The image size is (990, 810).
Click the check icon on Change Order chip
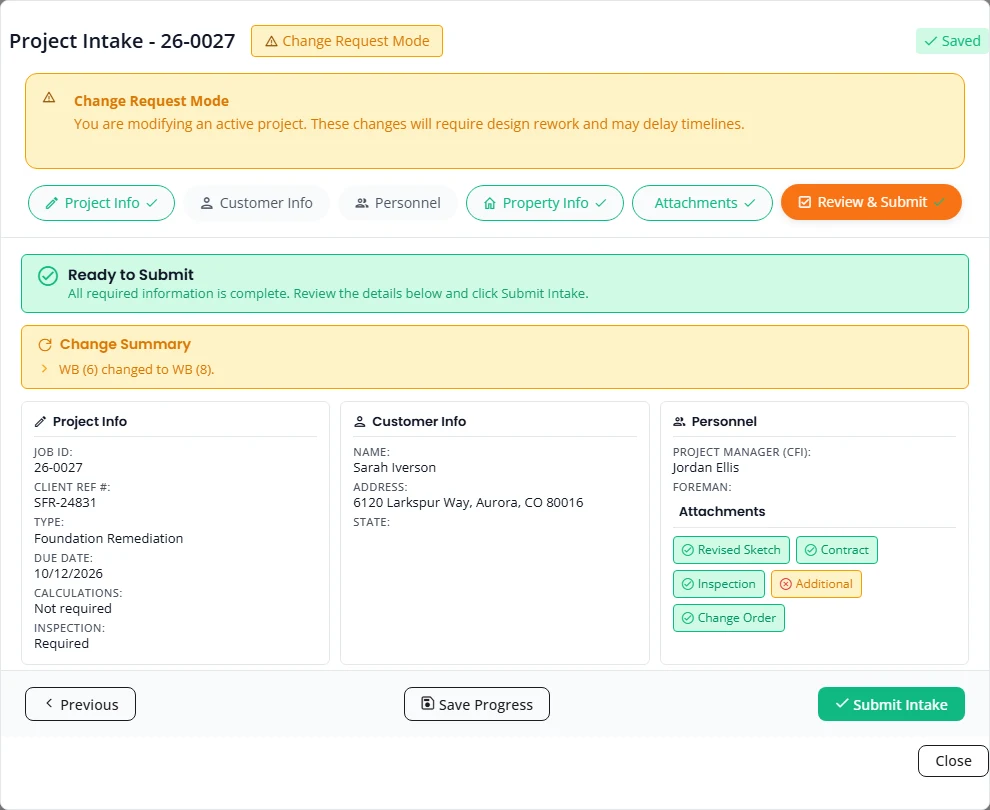(688, 618)
